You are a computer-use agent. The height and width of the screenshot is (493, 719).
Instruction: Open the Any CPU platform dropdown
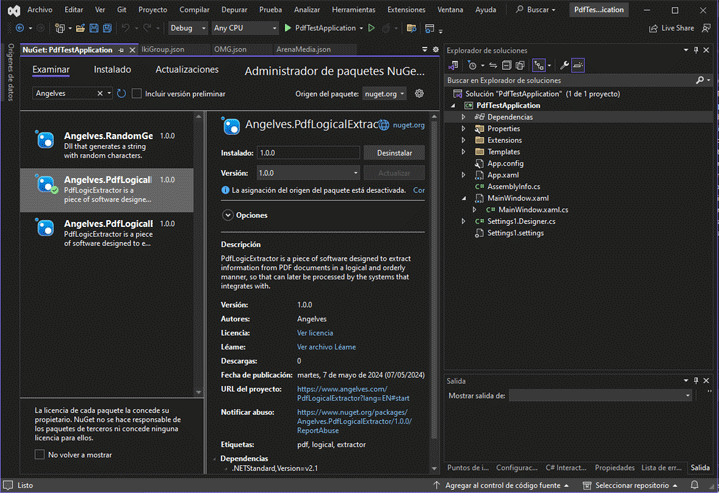[245, 28]
